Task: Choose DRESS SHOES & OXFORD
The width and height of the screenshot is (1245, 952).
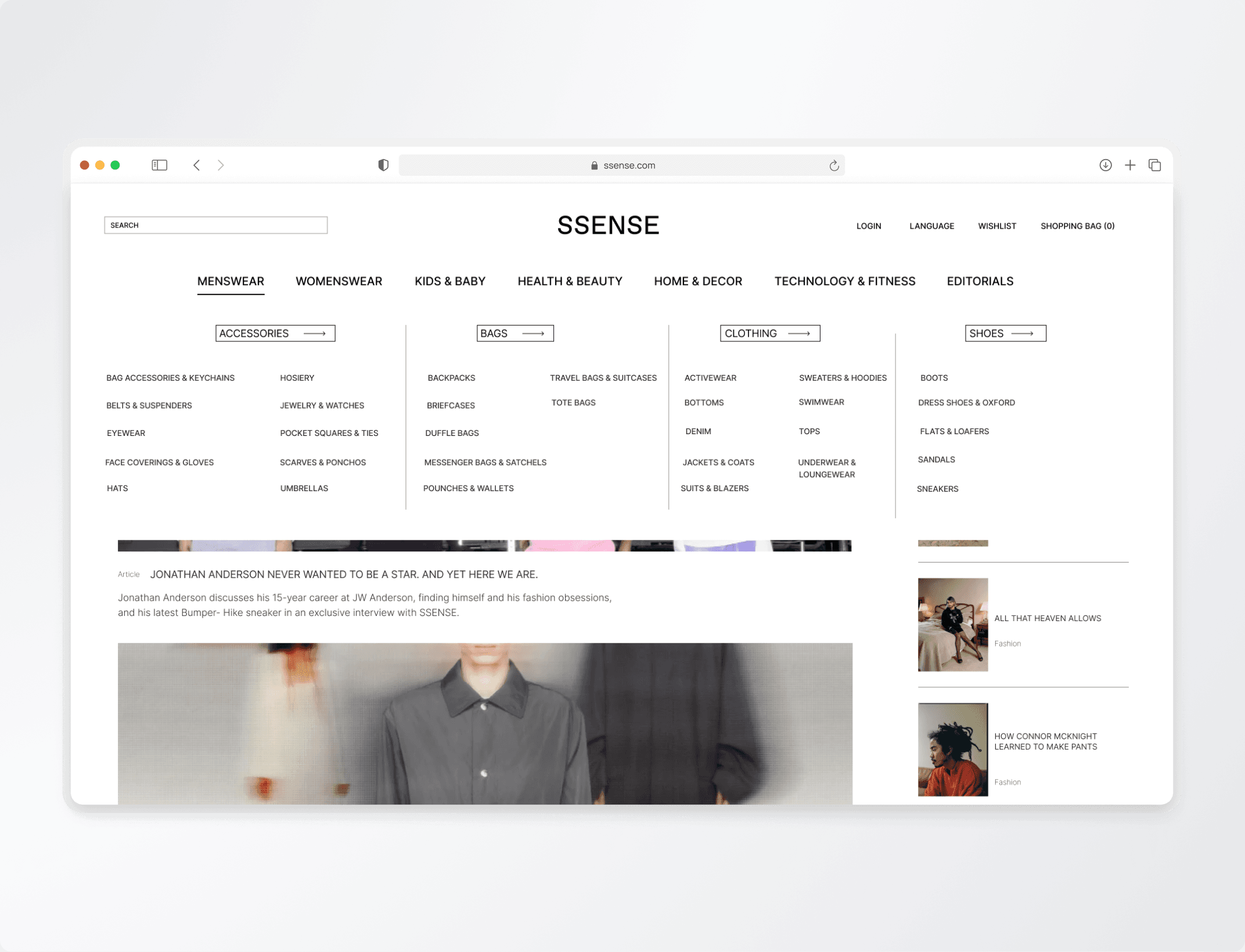Action: [967, 403]
